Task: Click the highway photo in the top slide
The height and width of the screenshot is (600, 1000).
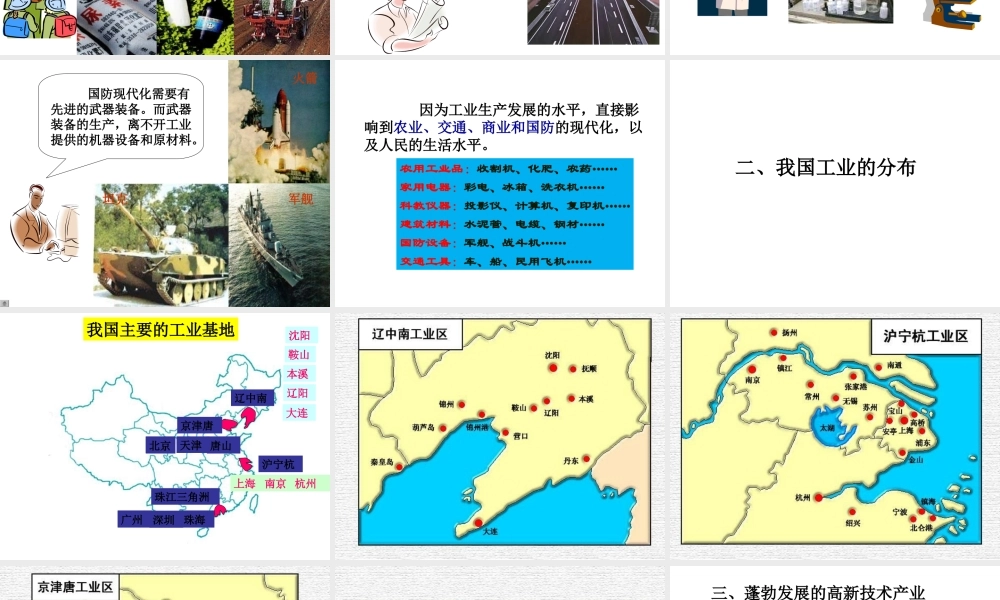Action: [593, 22]
